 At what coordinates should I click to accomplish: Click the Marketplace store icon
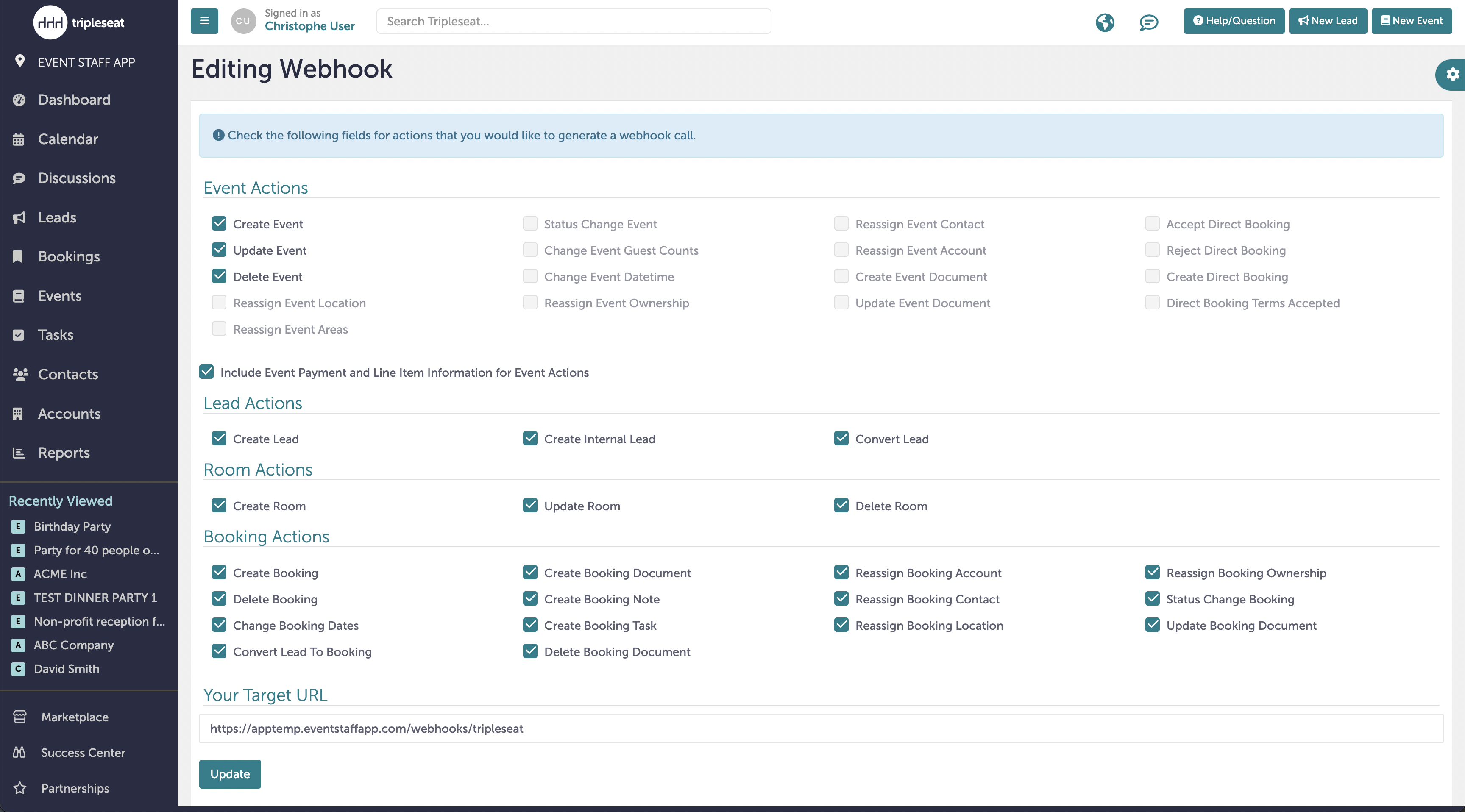(20, 717)
